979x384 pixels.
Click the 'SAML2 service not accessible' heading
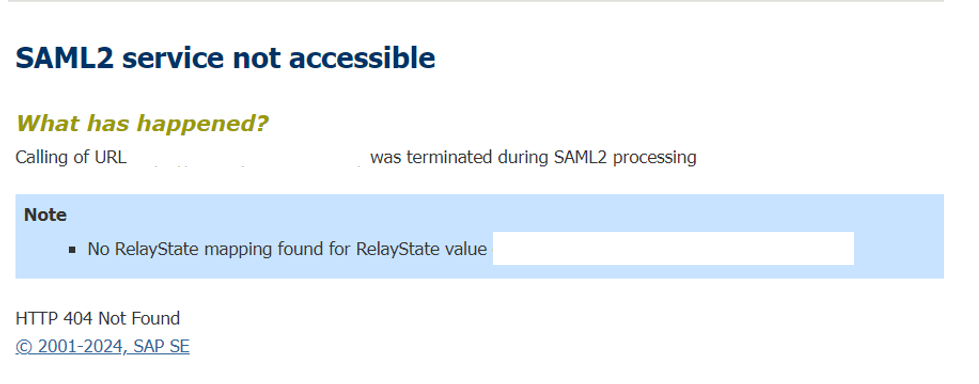point(225,57)
